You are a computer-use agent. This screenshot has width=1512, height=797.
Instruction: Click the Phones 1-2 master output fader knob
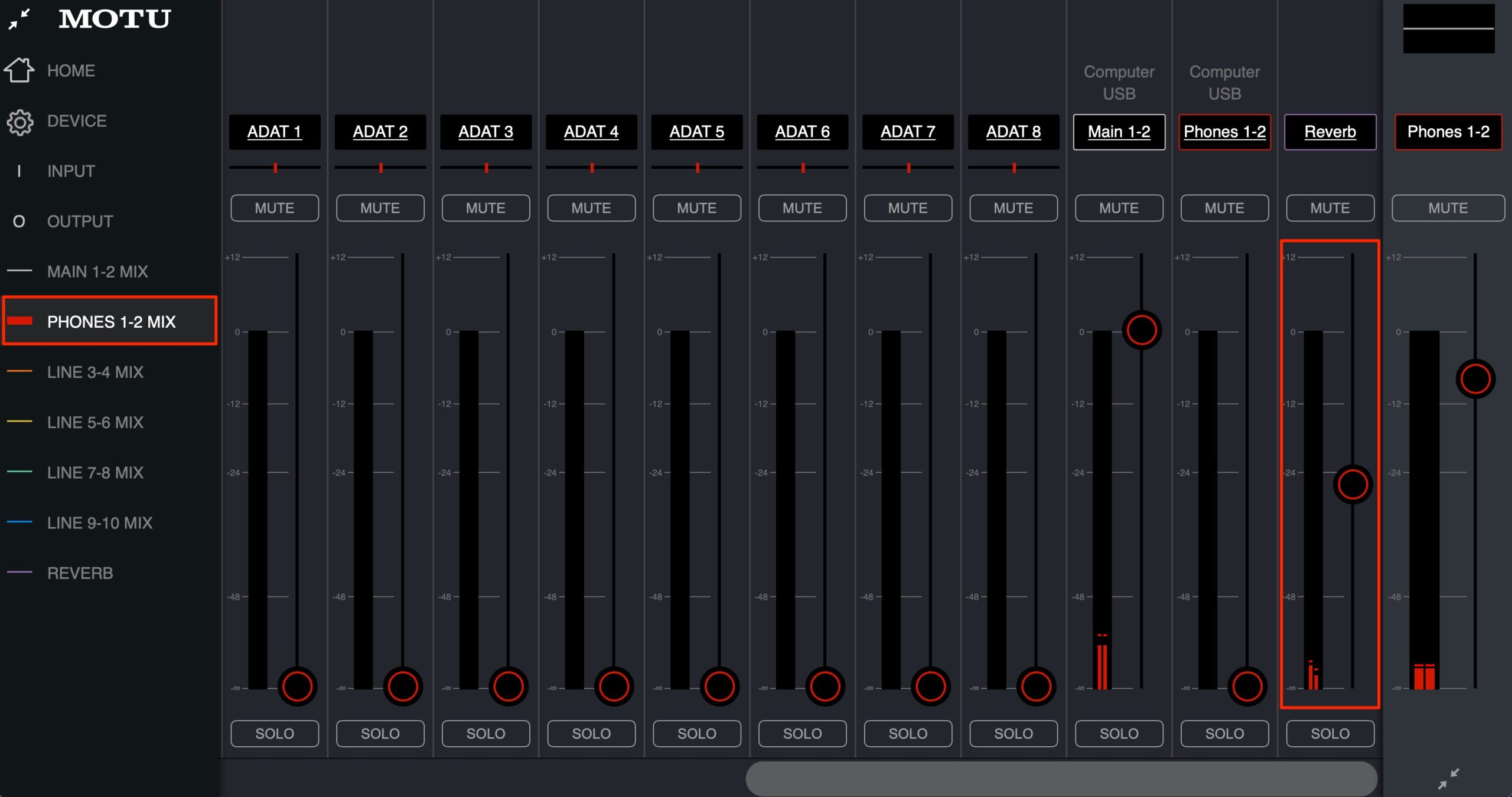(1475, 379)
